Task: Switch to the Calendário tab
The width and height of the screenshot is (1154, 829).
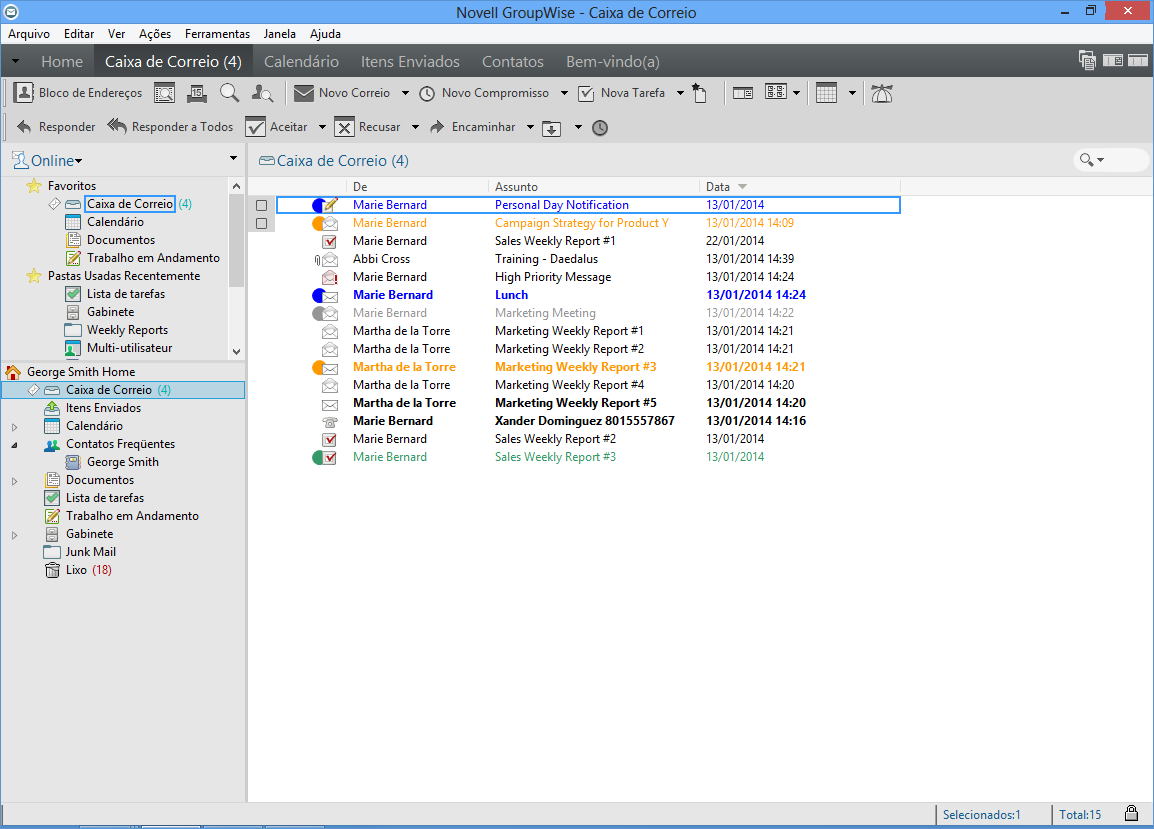Action: pyautogui.click(x=301, y=62)
